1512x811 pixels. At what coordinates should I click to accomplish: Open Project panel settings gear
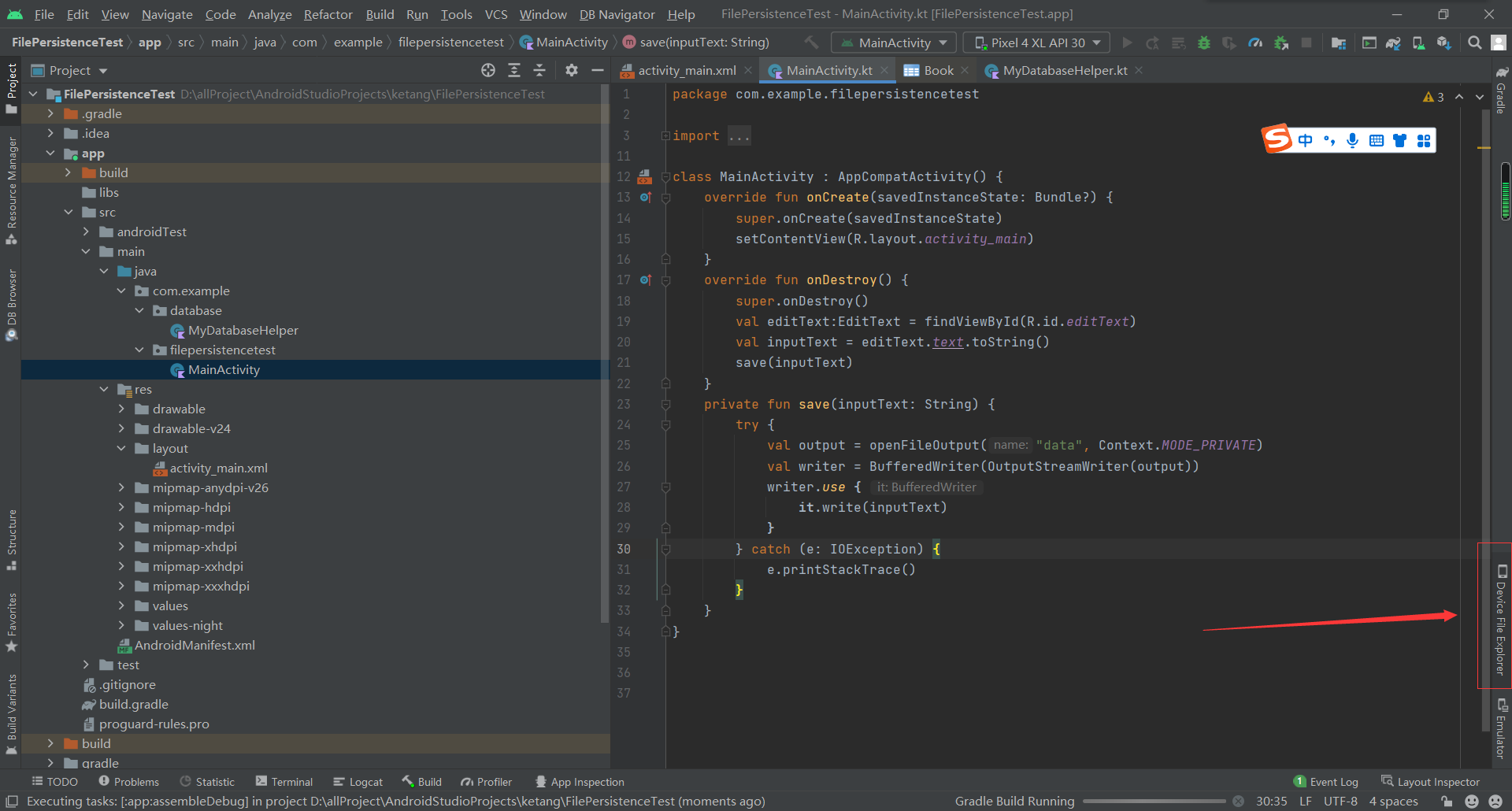572,71
